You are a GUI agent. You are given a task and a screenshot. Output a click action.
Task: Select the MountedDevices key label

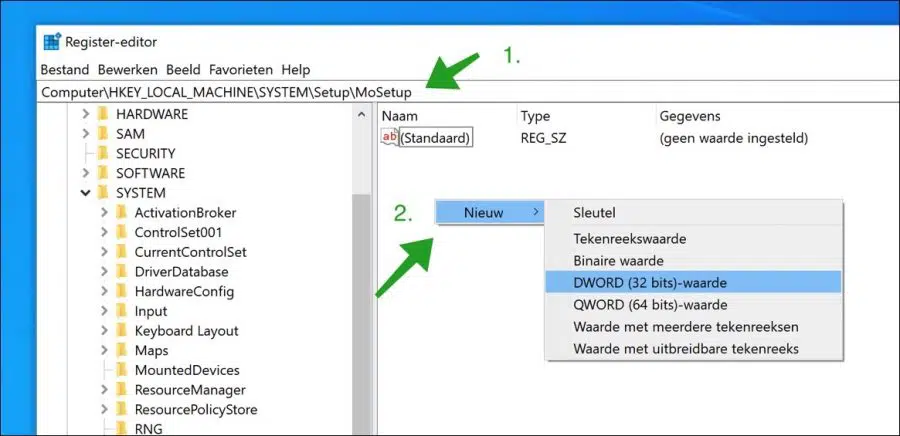[x=187, y=371]
